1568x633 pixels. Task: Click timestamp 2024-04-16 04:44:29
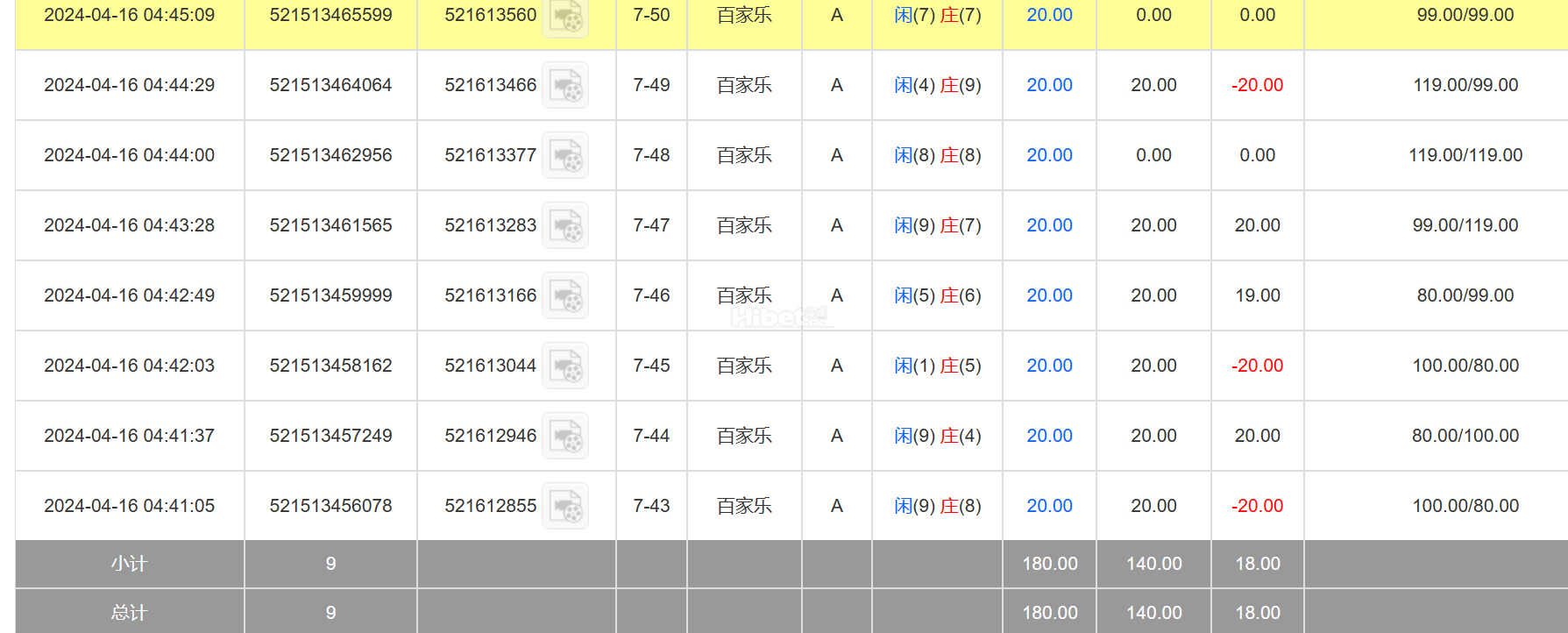[x=129, y=85]
